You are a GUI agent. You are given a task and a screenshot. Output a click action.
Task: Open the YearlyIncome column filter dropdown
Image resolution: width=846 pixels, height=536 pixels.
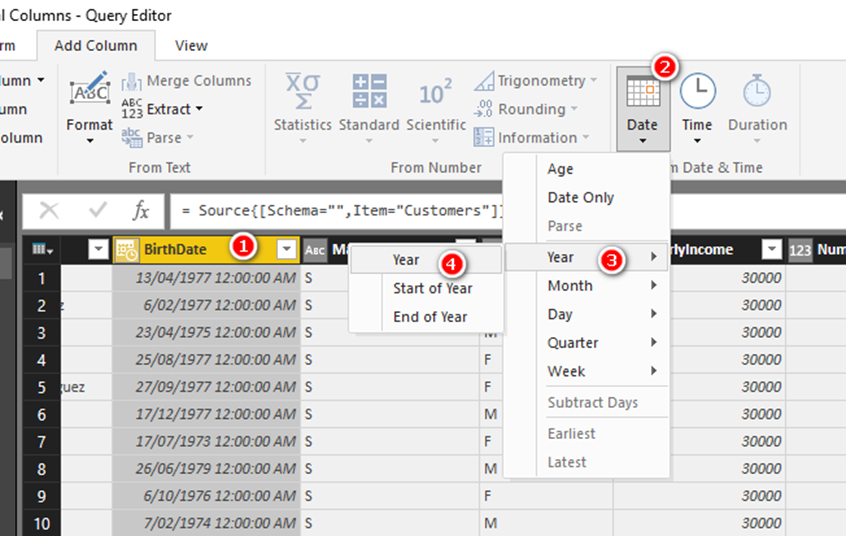(x=772, y=249)
